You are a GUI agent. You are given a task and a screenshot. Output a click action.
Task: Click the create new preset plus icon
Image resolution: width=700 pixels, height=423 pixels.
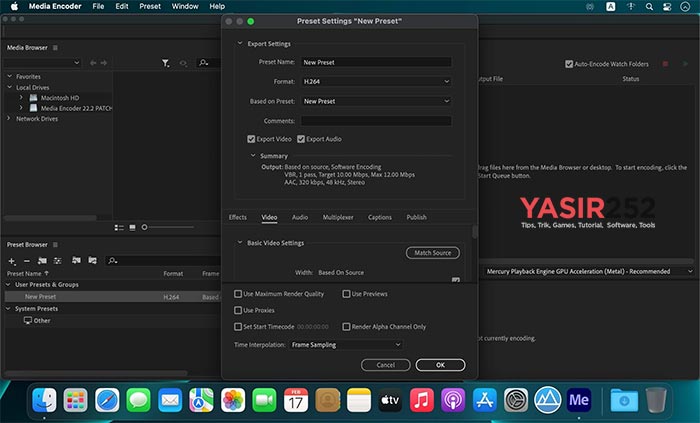[x=12, y=261]
